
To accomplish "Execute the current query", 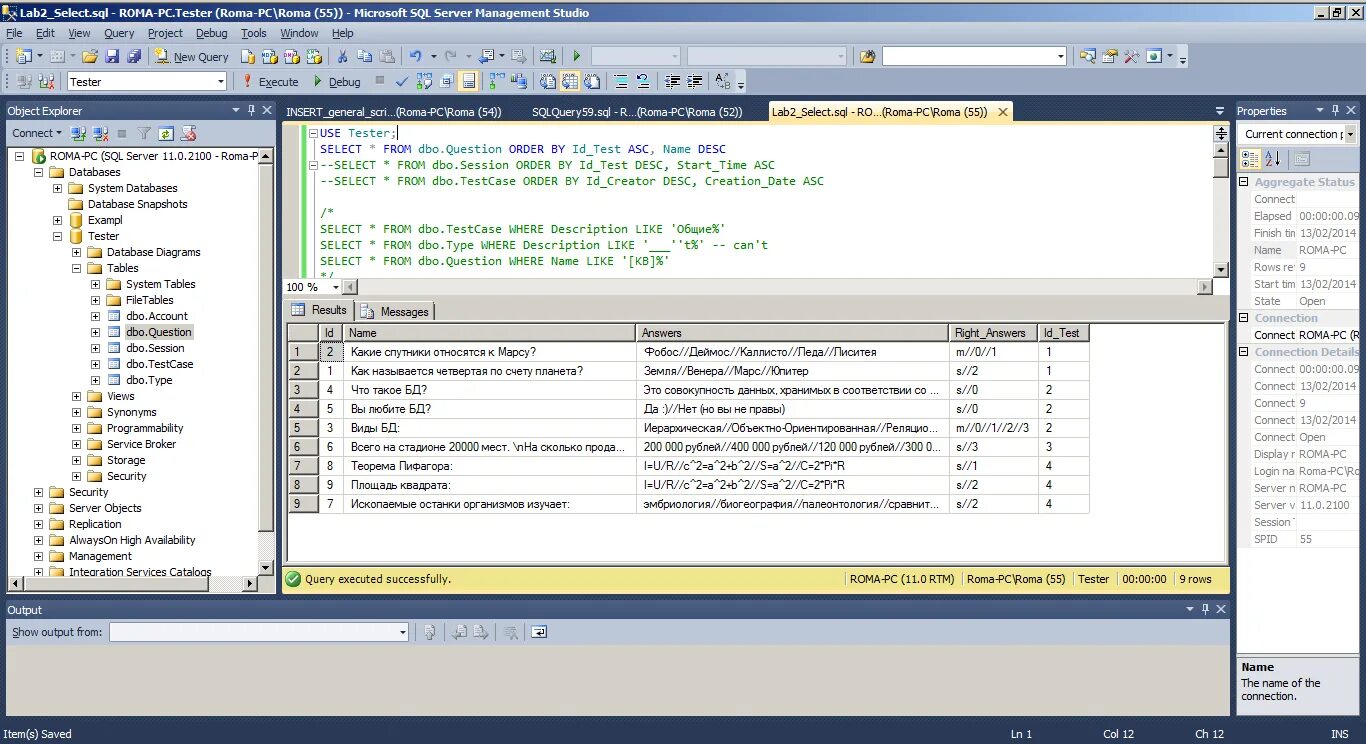I will coord(270,82).
